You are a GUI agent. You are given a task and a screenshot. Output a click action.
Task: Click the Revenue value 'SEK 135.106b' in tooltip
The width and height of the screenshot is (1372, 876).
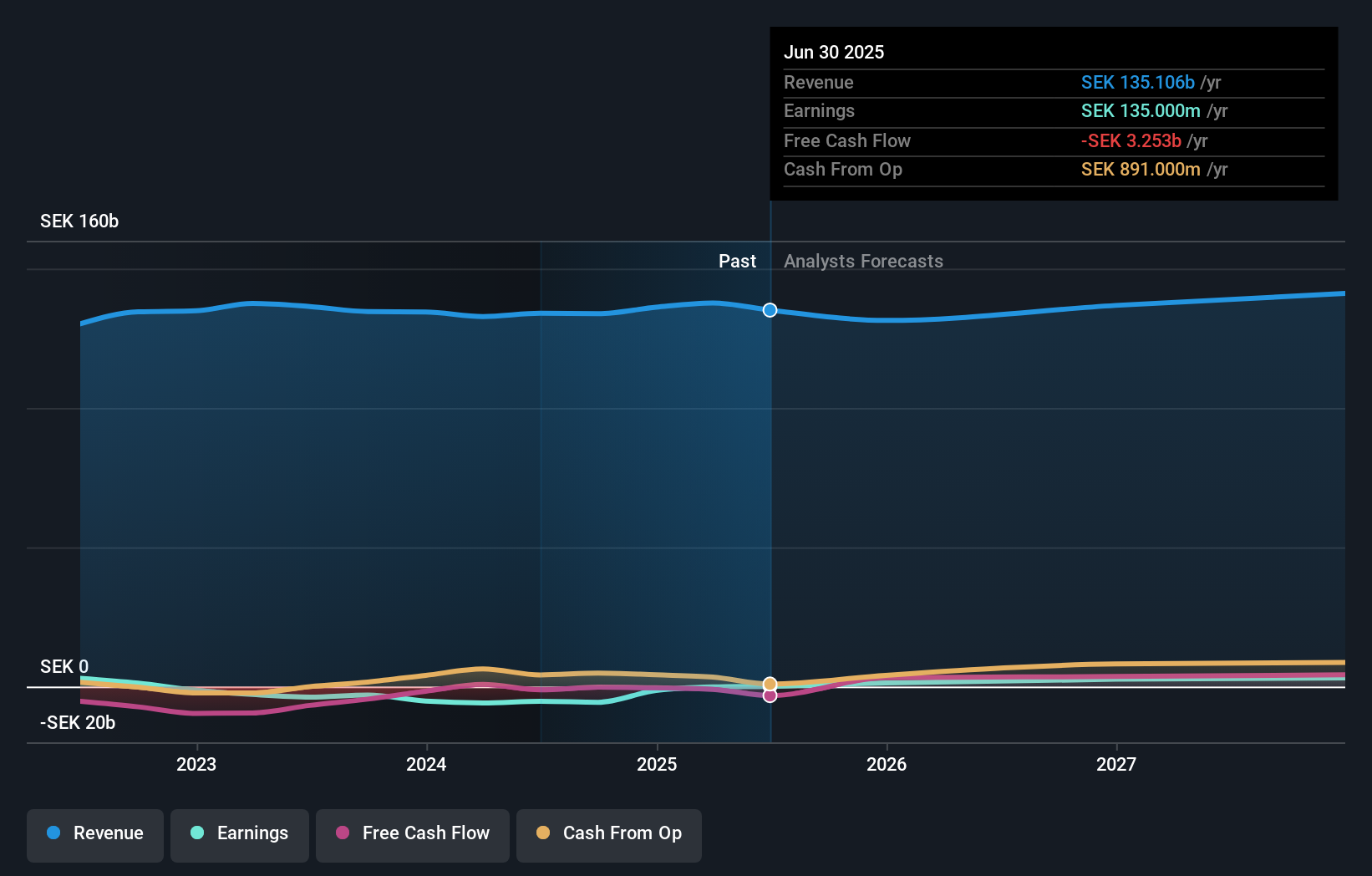1138,82
